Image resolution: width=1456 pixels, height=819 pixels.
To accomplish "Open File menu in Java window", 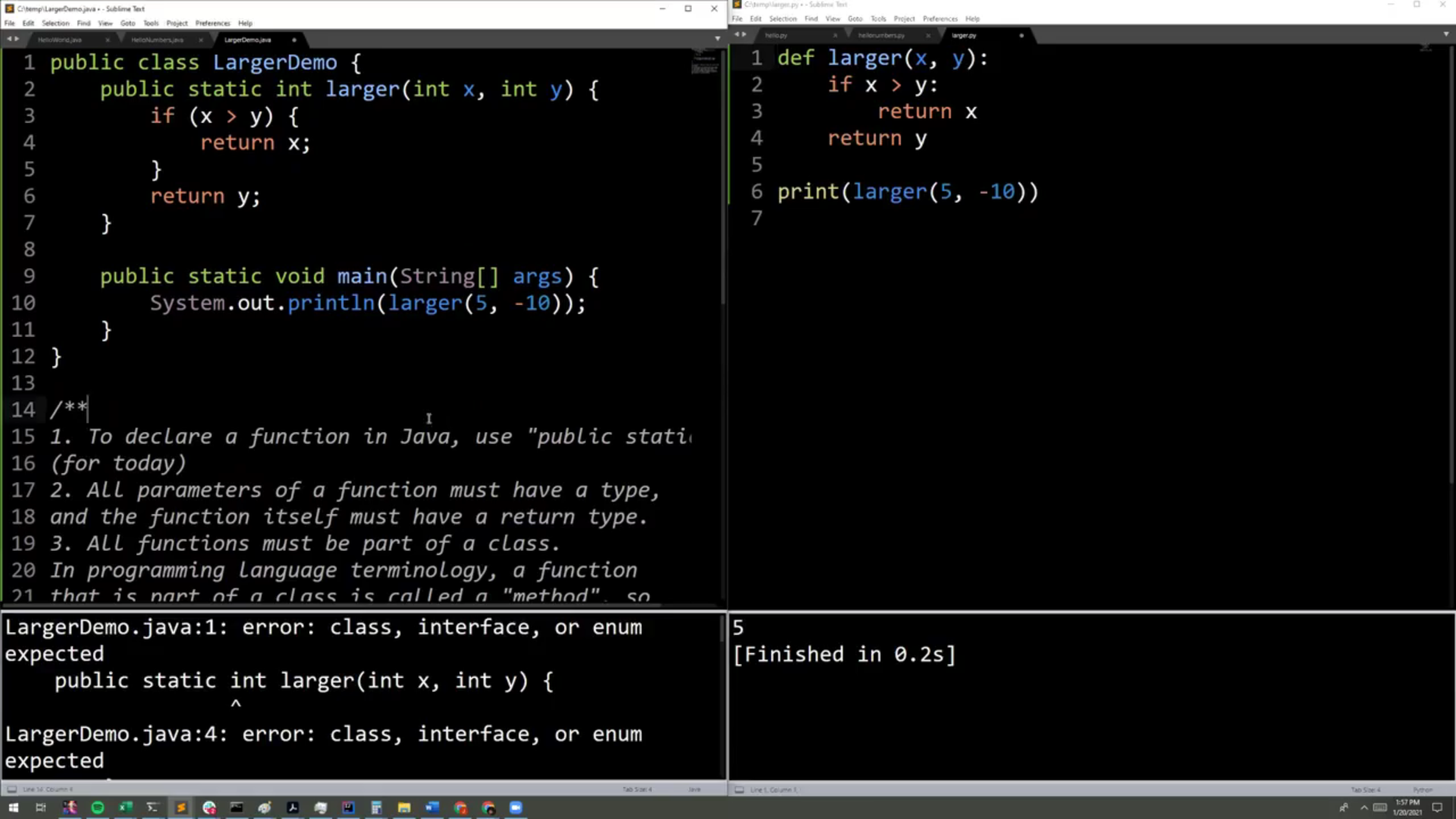I will point(9,23).
